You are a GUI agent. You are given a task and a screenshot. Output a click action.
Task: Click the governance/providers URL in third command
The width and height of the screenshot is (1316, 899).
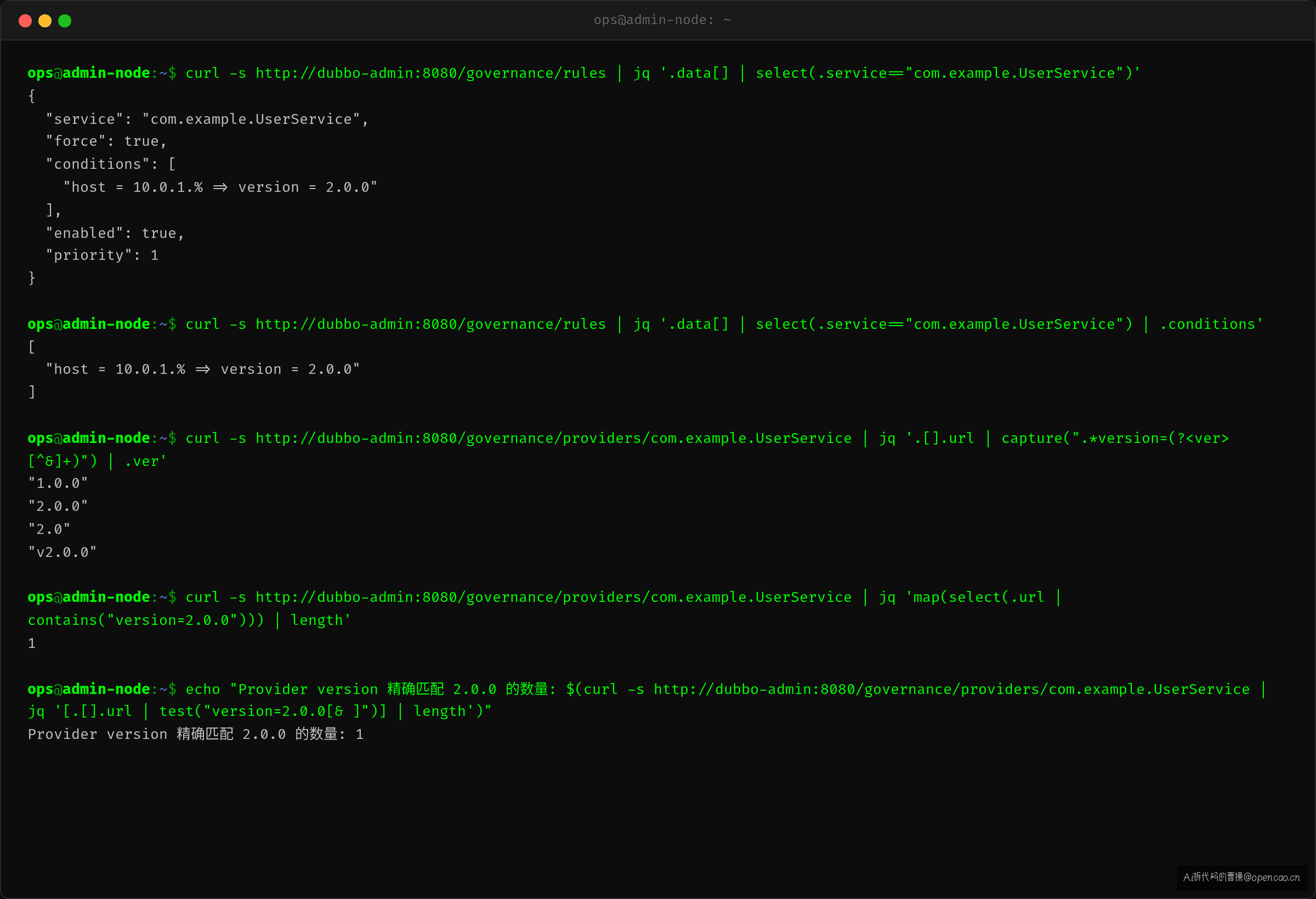point(553,438)
